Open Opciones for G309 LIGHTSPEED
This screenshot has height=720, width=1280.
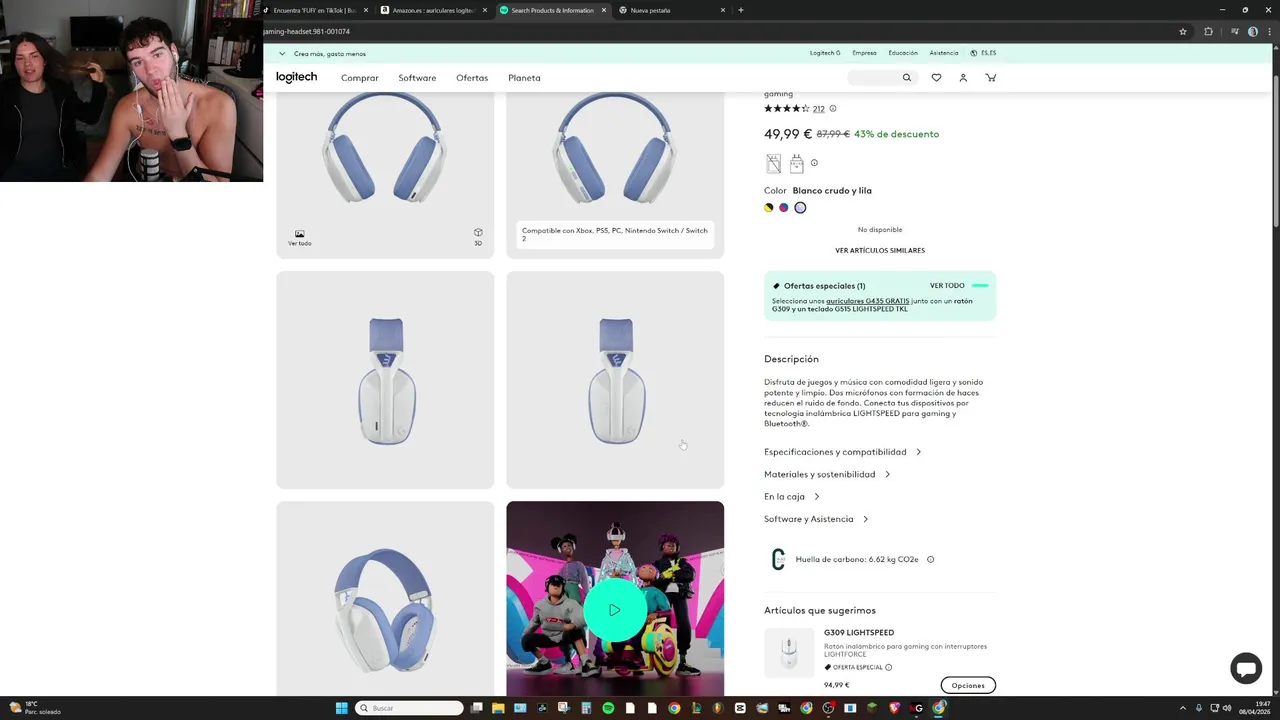tap(968, 685)
